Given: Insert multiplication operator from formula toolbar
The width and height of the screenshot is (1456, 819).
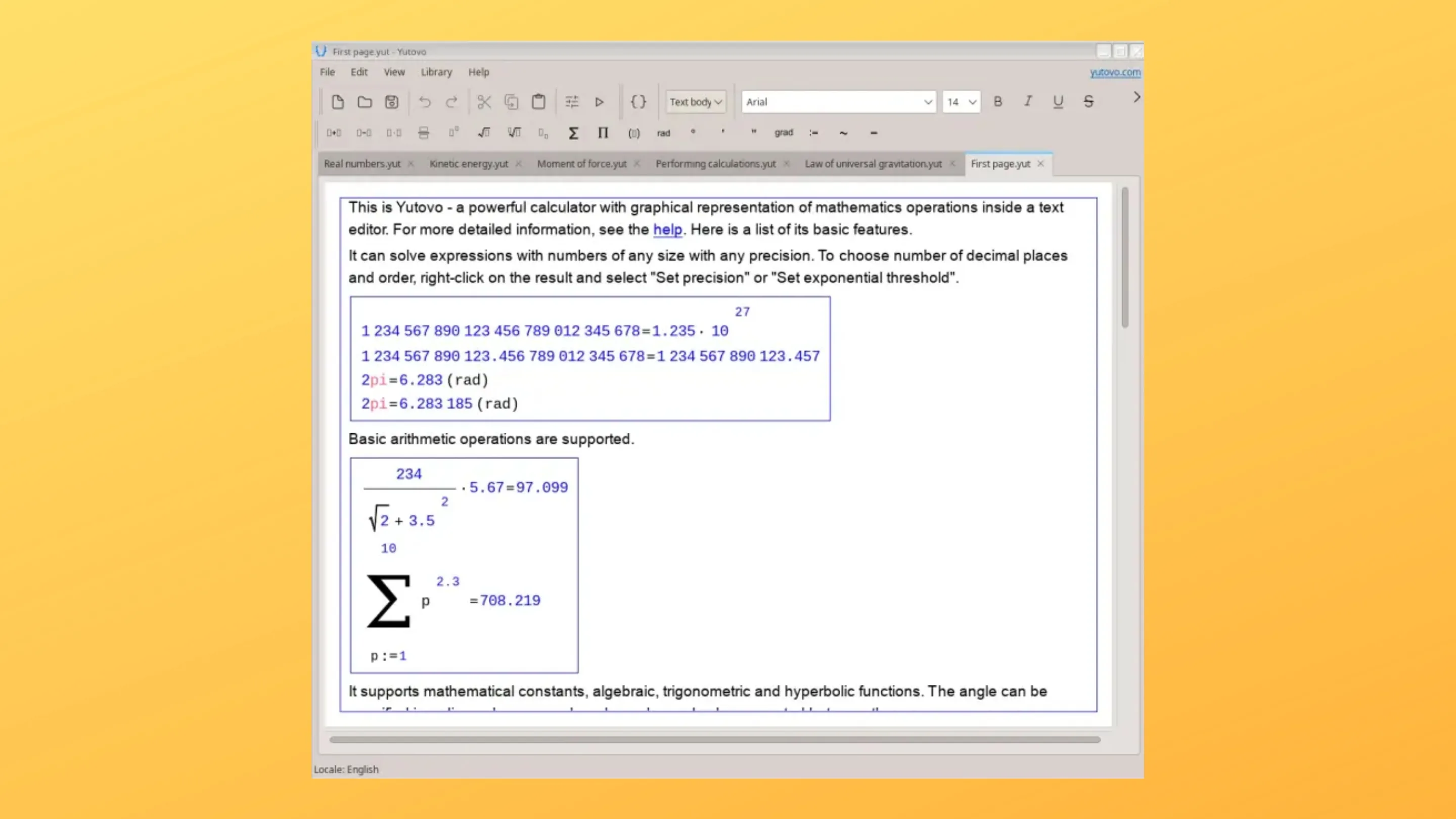Looking at the screenshot, I should pyautogui.click(x=394, y=133).
